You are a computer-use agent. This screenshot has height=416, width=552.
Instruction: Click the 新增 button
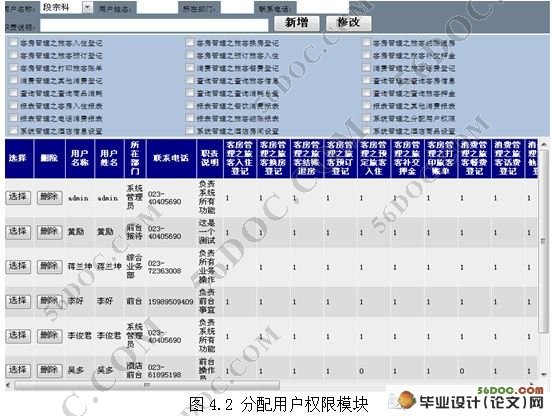coord(297,23)
